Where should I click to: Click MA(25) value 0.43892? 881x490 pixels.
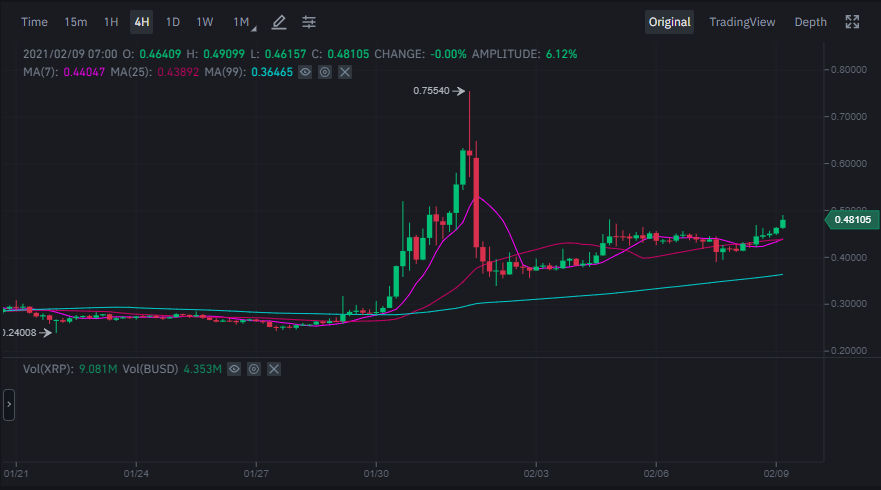click(x=178, y=72)
